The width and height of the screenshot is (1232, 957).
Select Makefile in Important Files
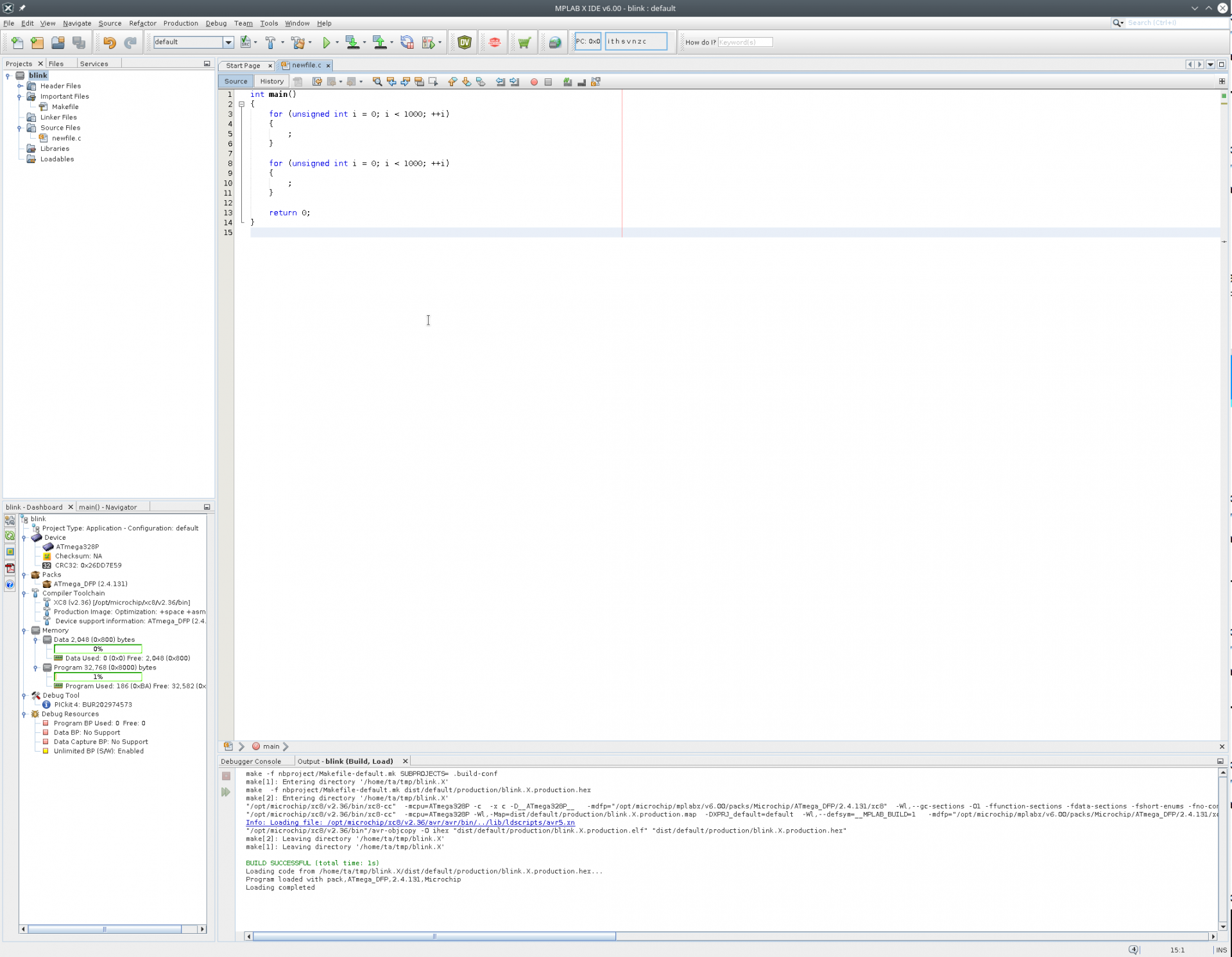pos(65,107)
